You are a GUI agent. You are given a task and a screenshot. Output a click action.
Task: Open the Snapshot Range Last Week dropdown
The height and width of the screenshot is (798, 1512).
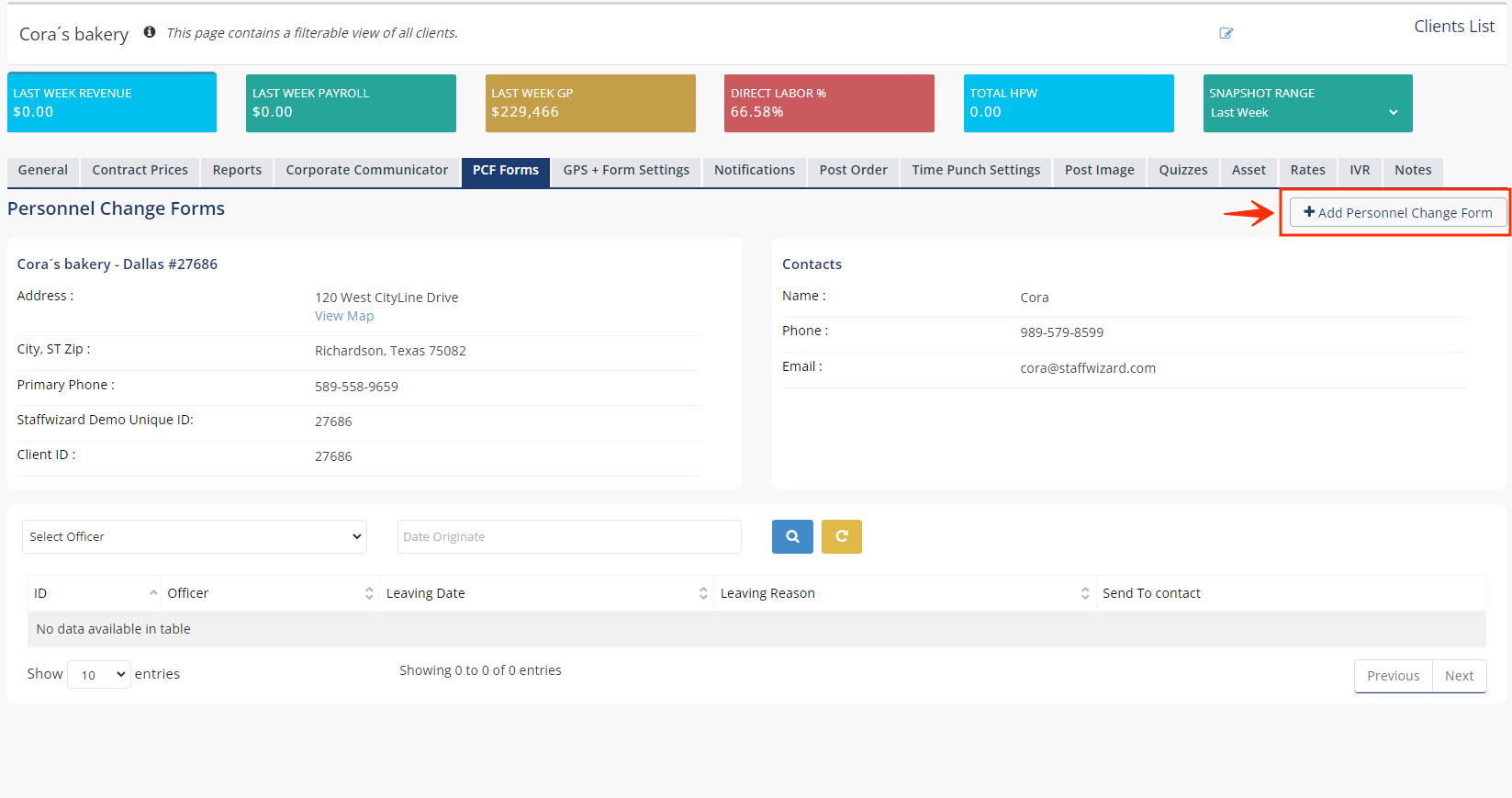[1306, 112]
